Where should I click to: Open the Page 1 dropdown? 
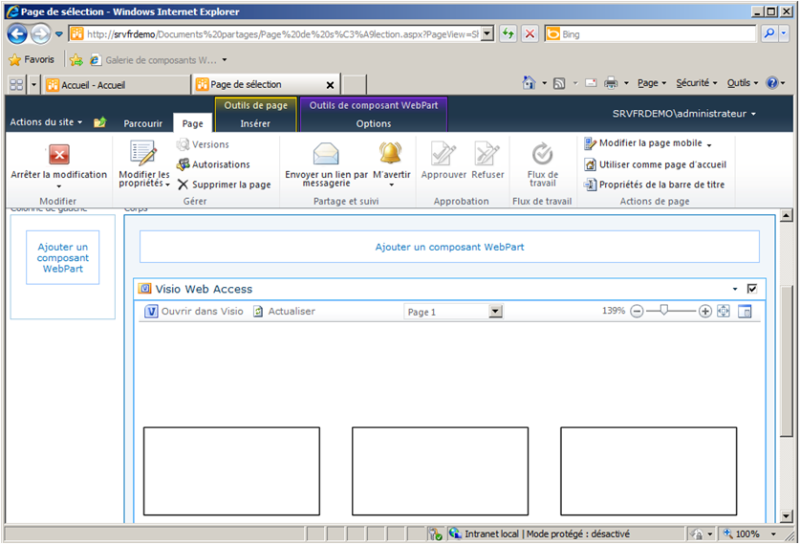(495, 311)
